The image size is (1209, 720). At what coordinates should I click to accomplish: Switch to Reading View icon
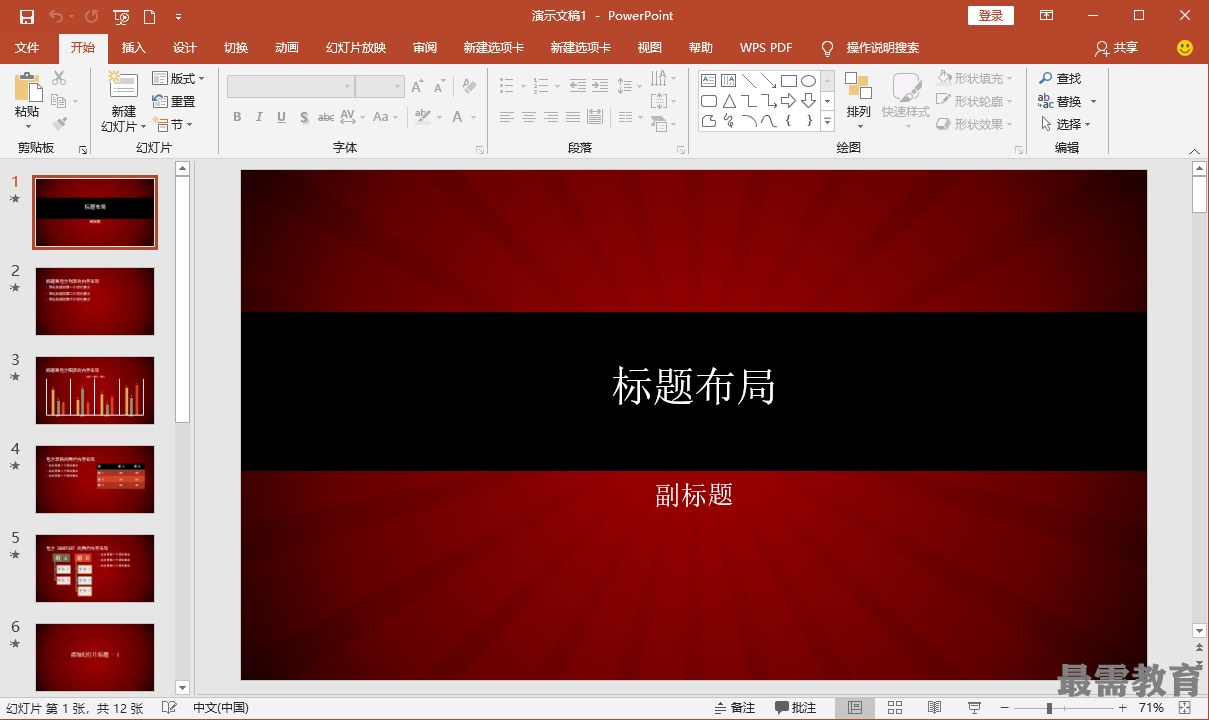coord(935,708)
